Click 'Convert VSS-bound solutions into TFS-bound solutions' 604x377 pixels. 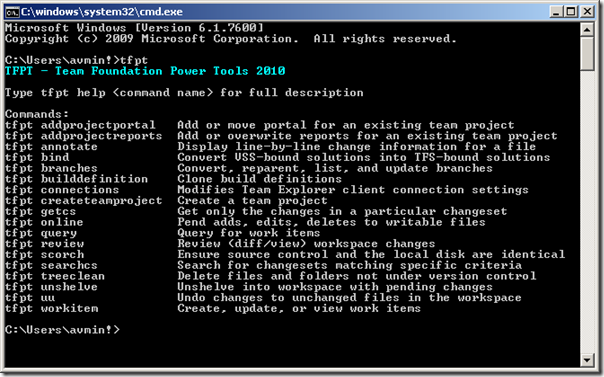pyautogui.click(x=364, y=157)
